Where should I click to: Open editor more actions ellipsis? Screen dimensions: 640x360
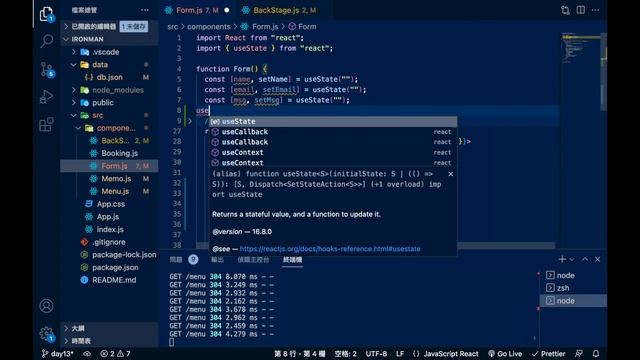point(596,10)
